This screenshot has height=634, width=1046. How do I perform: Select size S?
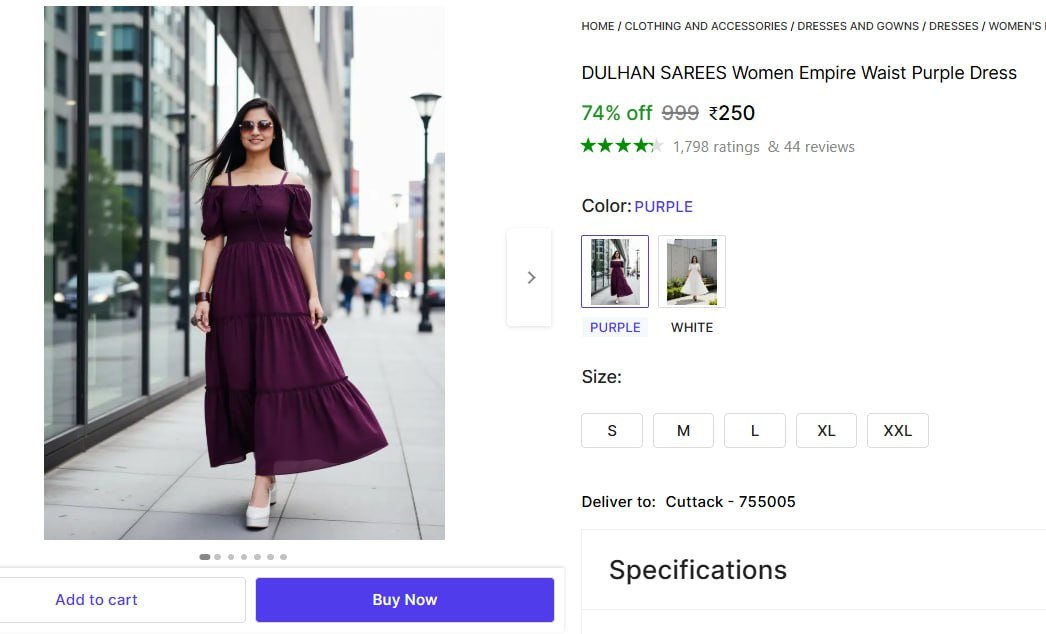coord(611,430)
